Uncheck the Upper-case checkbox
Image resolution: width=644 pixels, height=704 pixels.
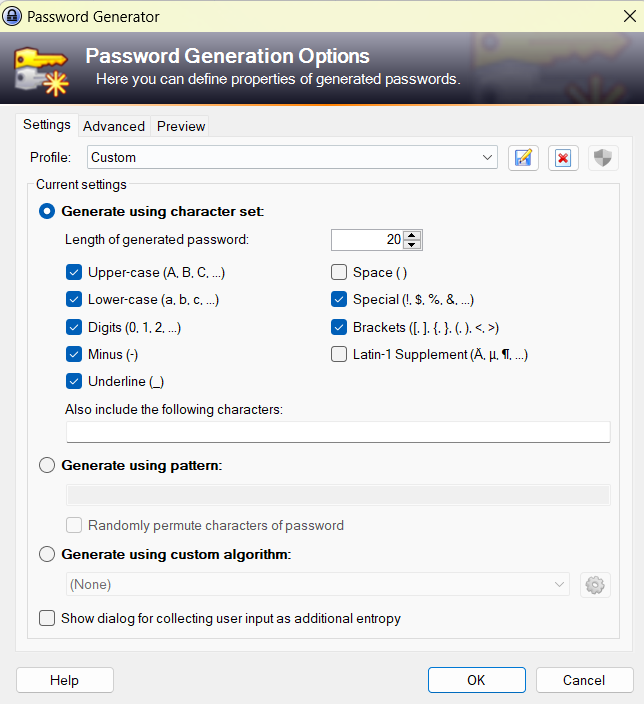74,272
